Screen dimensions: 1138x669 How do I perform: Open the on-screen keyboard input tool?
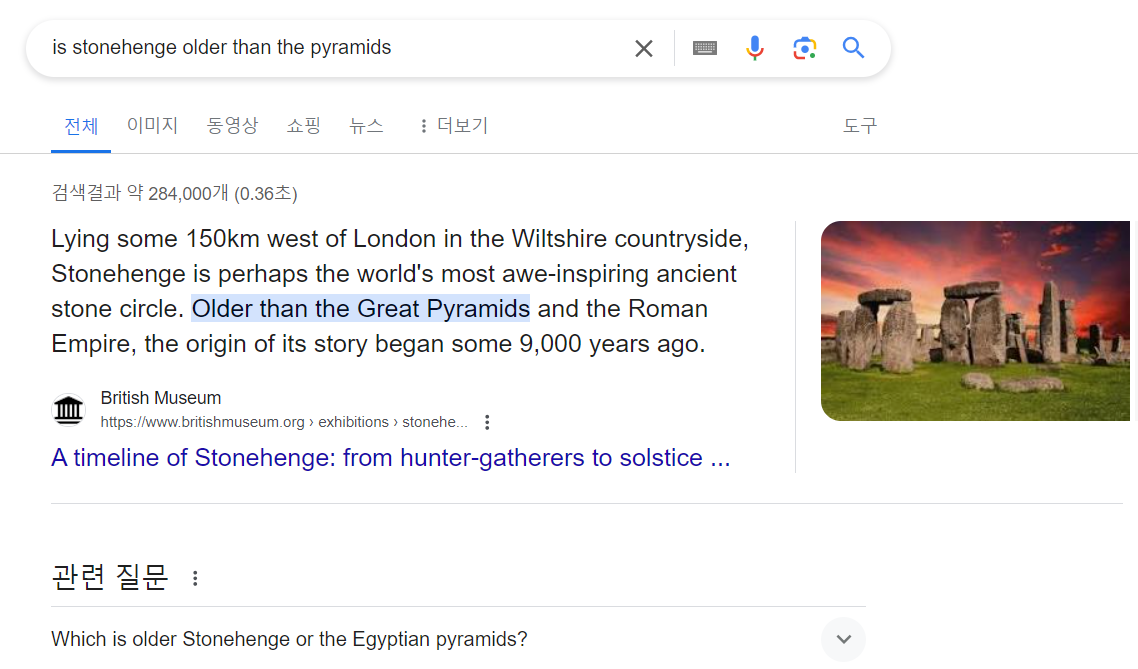pyautogui.click(x=705, y=48)
